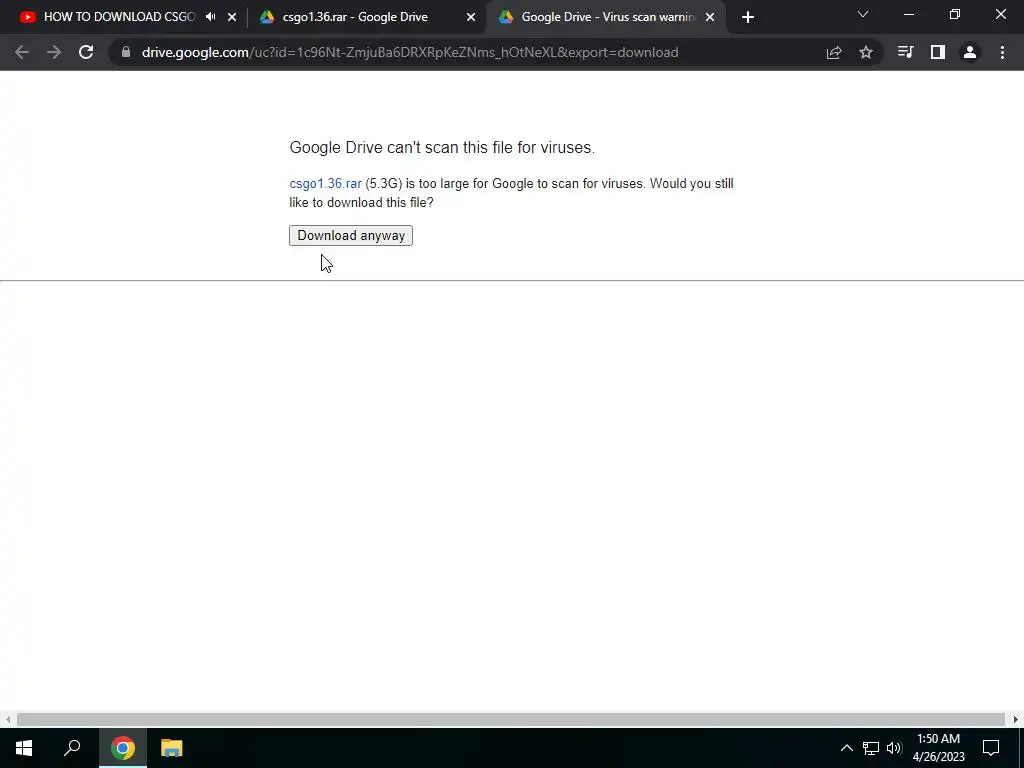The image size is (1024, 768).
Task: Go forward to the next page
Action: coord(54,52)
